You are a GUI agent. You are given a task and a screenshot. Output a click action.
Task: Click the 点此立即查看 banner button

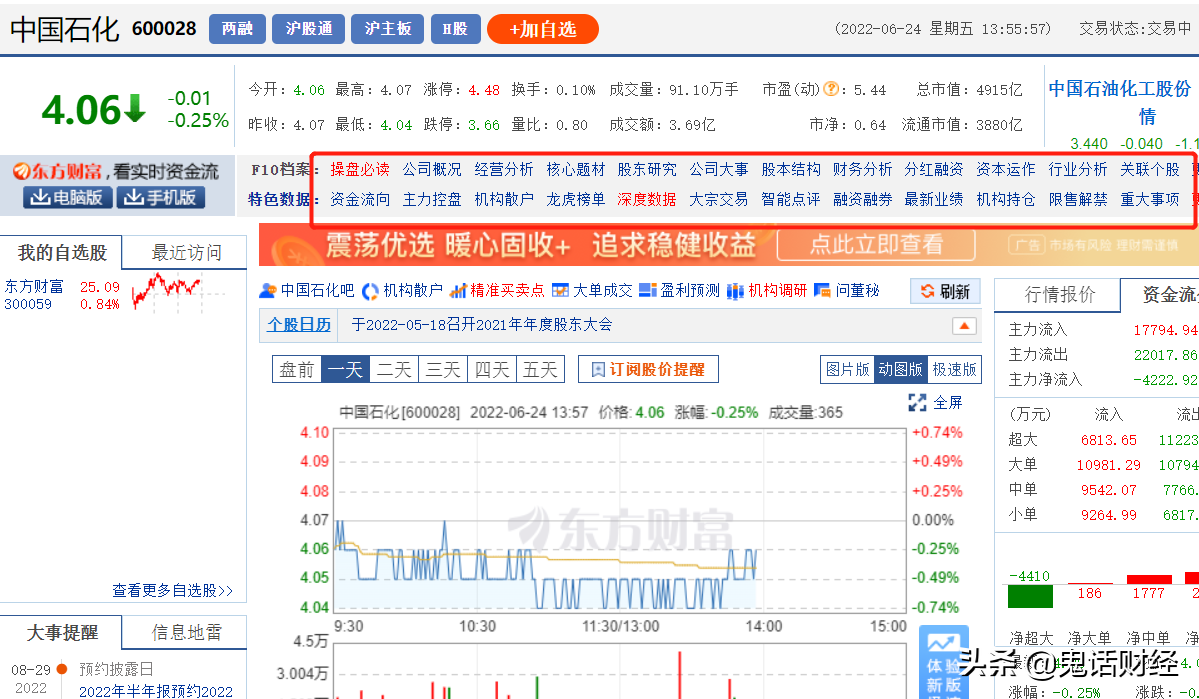(x=876, y=245)
